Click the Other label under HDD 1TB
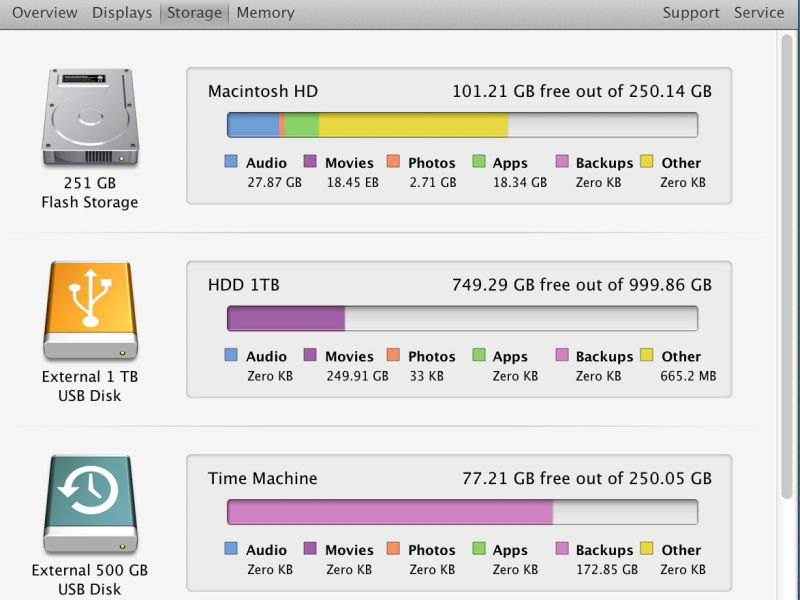The height and width of the screenshot is (600, 800). click(681, 356)
